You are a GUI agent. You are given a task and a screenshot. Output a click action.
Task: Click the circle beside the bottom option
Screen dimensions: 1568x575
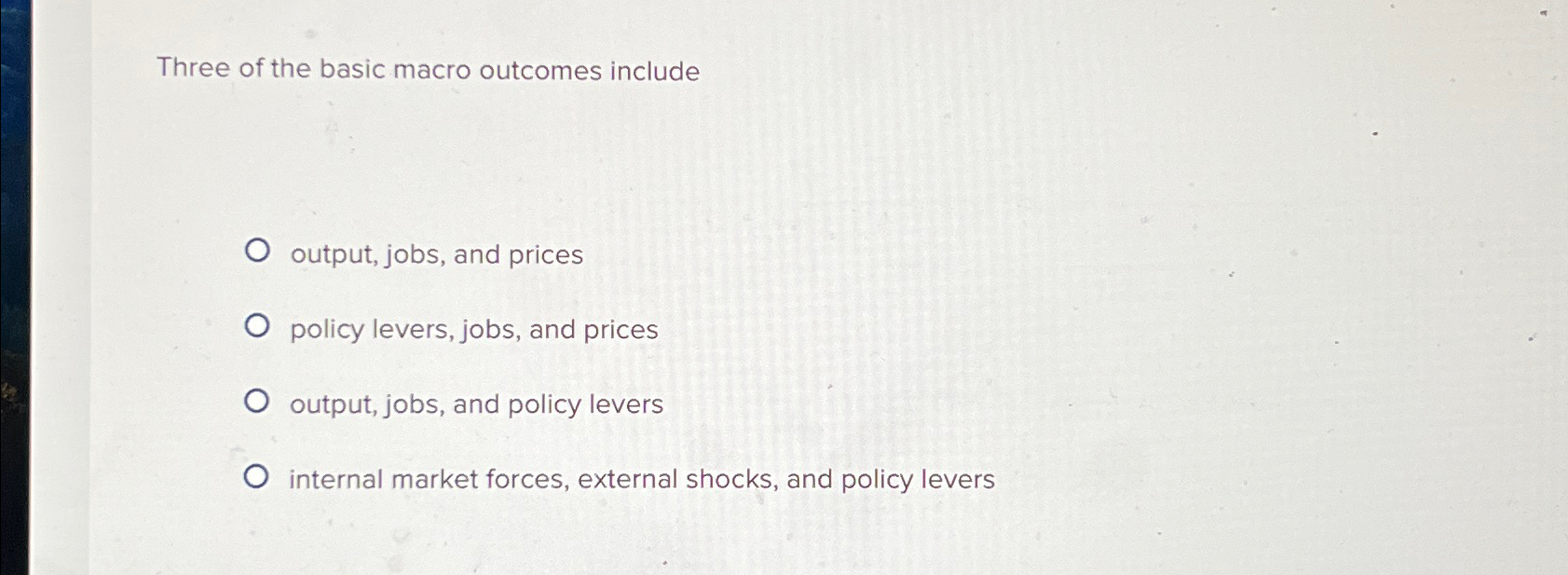pos(258,475)
